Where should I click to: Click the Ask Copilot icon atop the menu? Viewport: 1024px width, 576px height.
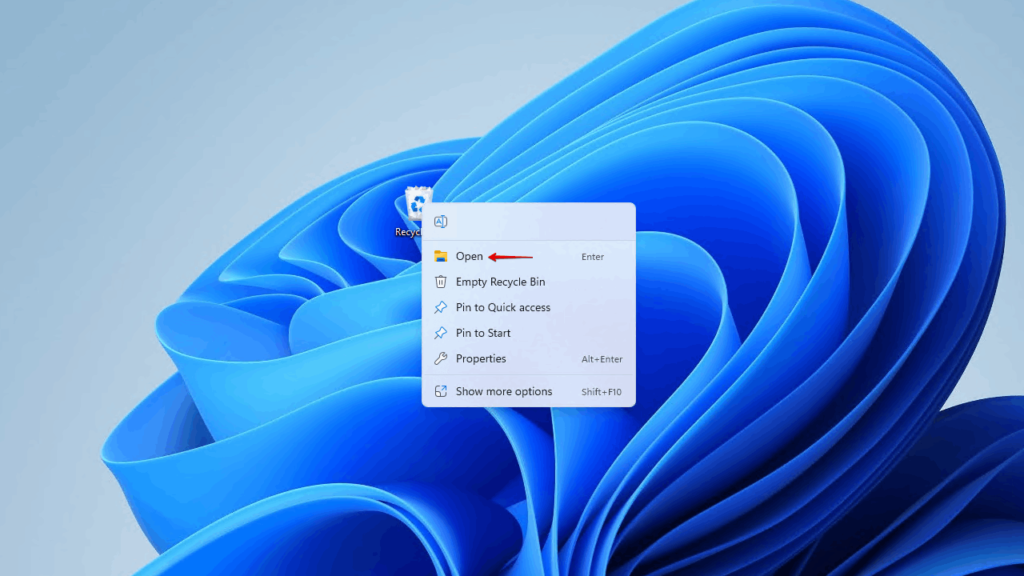pos(440,221)
